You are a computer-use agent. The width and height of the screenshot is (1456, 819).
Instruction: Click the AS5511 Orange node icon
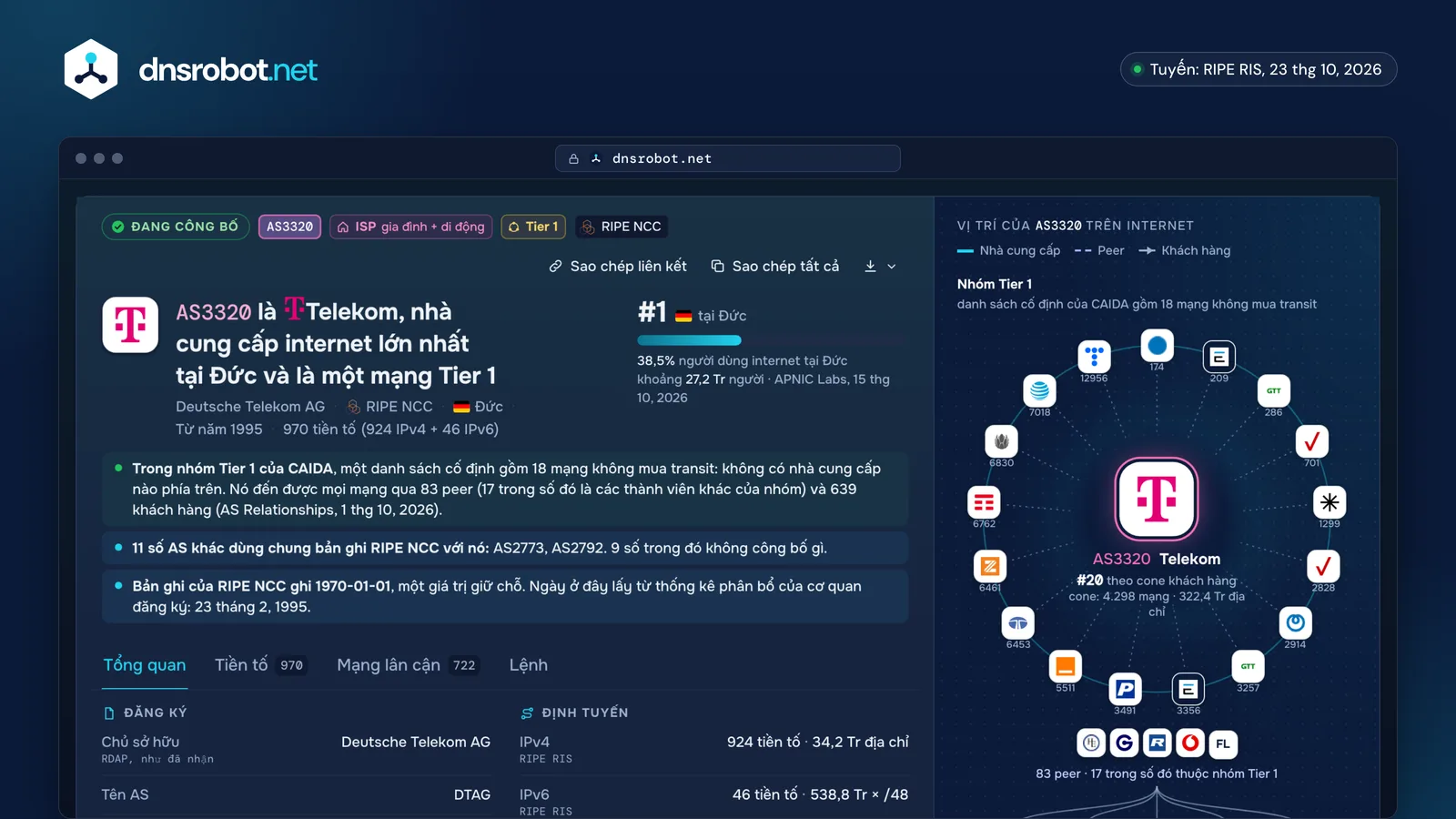[1066, 667]
